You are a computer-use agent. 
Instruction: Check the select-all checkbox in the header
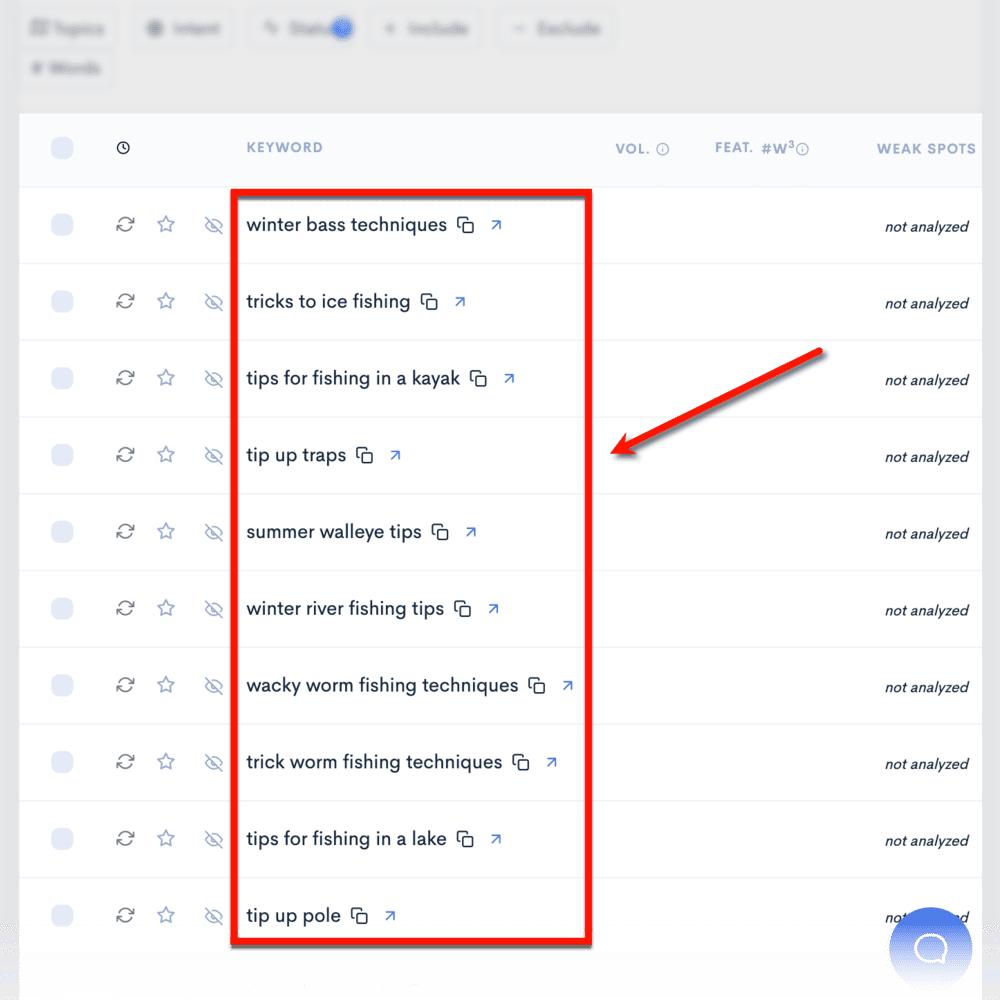coord(62,147)
